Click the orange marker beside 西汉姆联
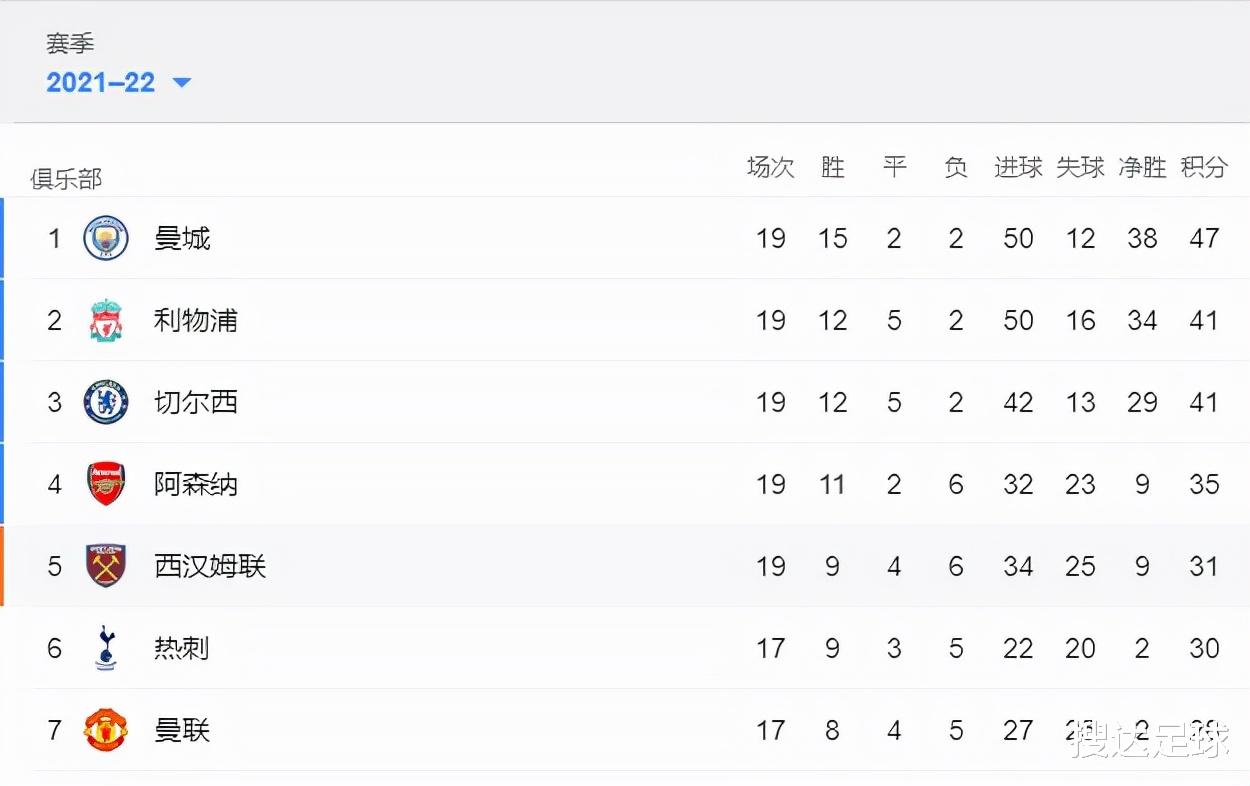Image resolution: width=1250 pixels, height=786 pixels. point(3,566)
